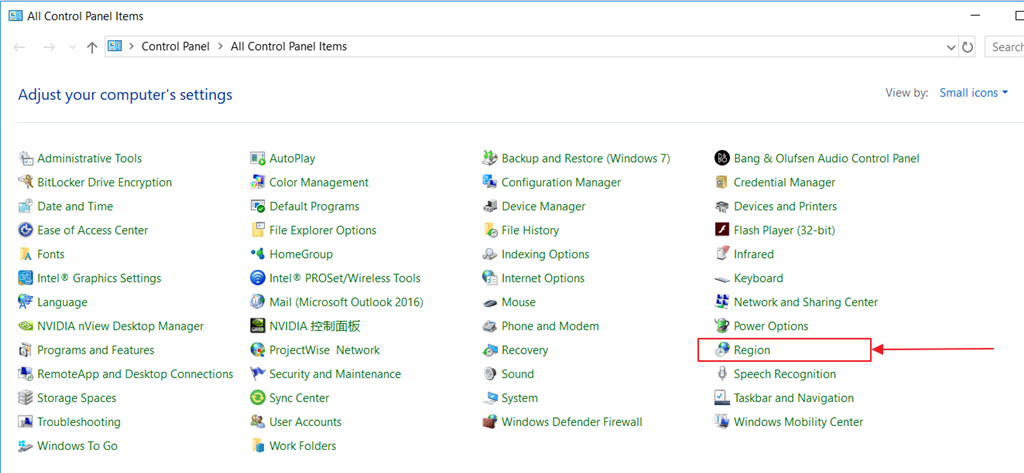
Task: Open the Recent locations dropdown arrow
Action: pyautogui.click(x=72, y=47)
